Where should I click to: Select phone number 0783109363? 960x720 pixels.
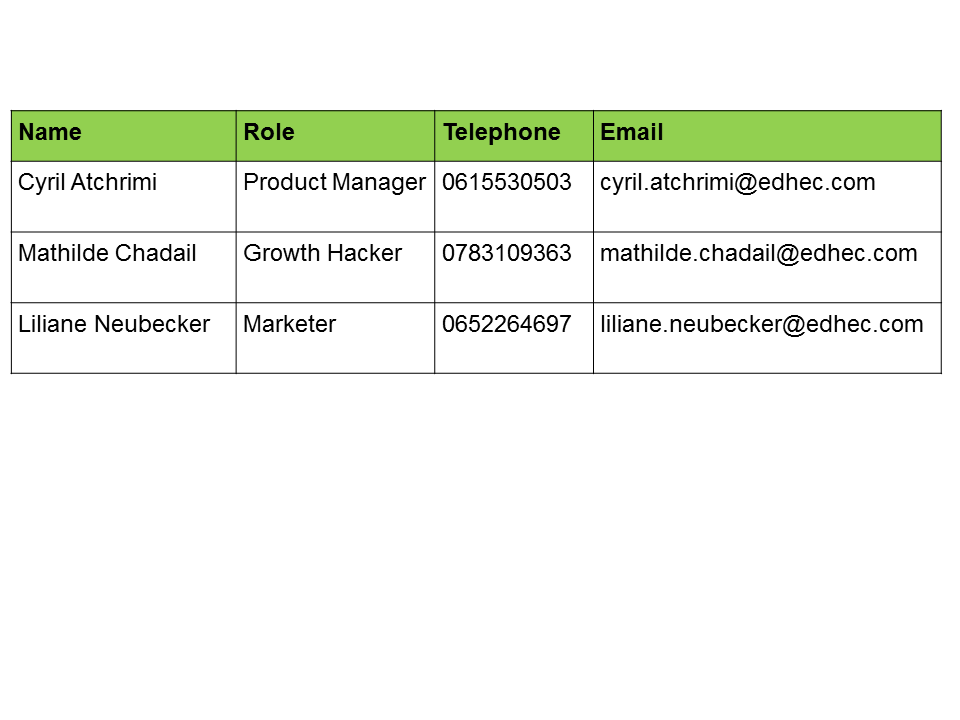pos(507,254)
